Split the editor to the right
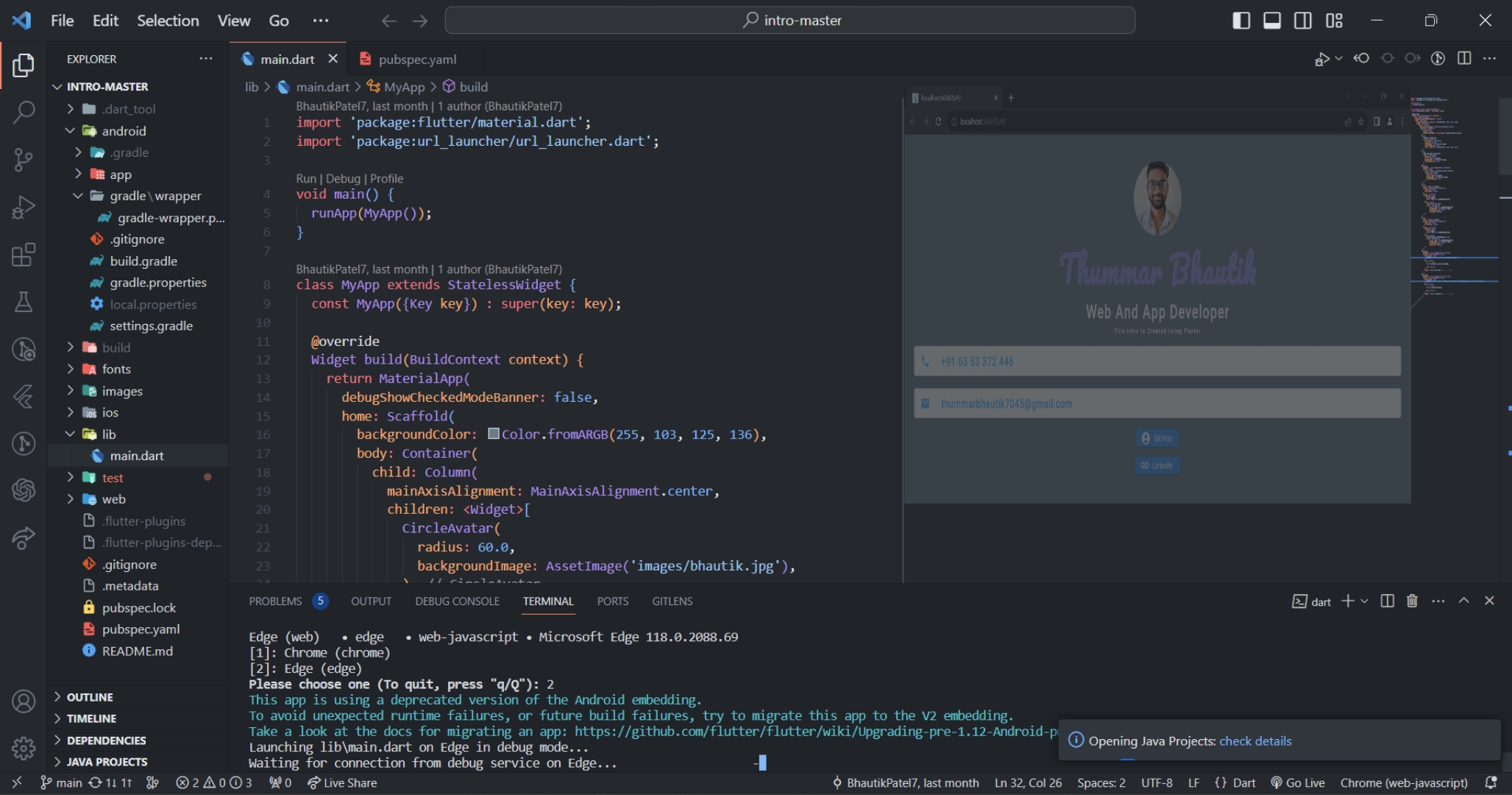1512x795 pixels. click(1464, 58)
